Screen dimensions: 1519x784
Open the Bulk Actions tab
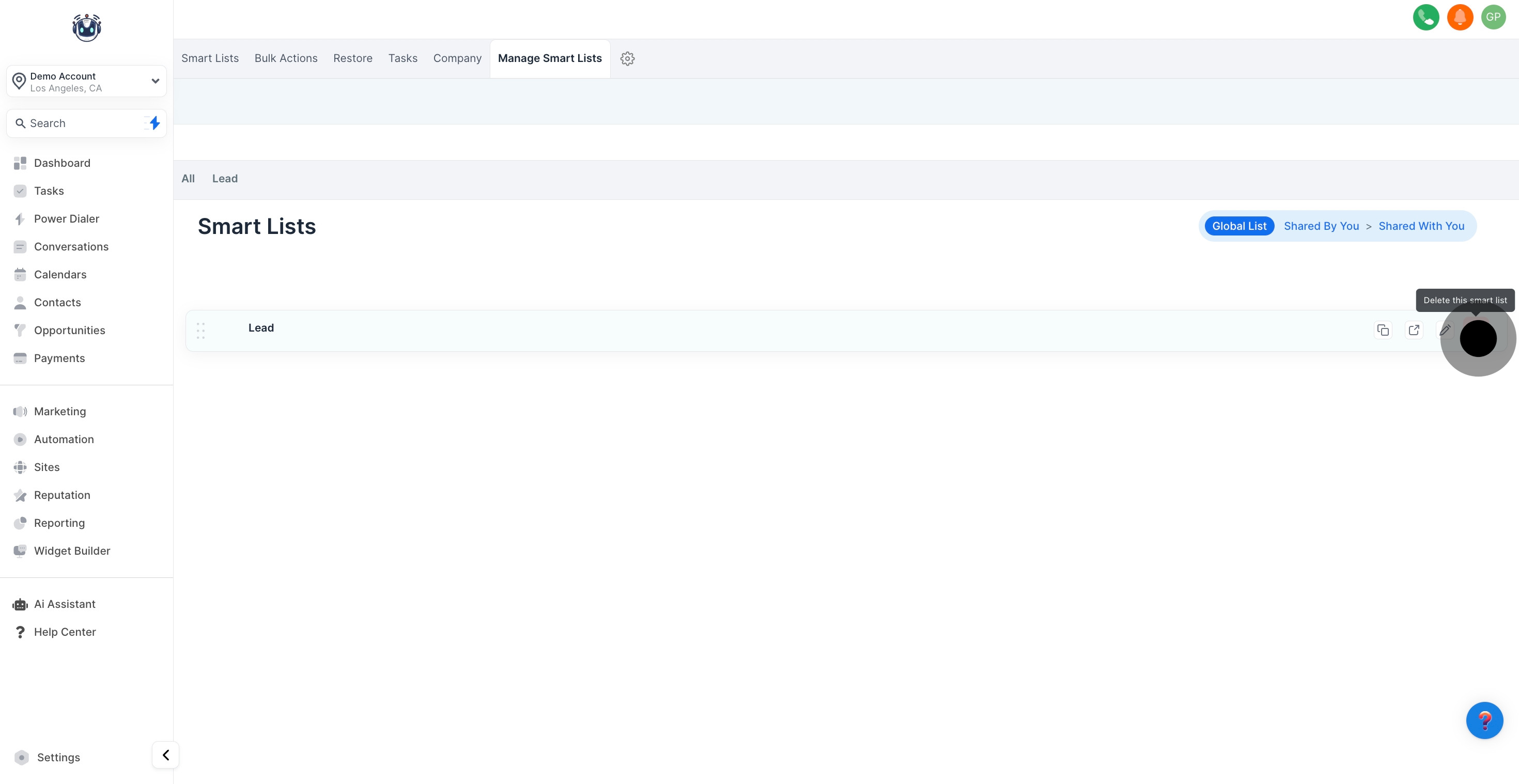pyautogui.click(x=286, y=58)
